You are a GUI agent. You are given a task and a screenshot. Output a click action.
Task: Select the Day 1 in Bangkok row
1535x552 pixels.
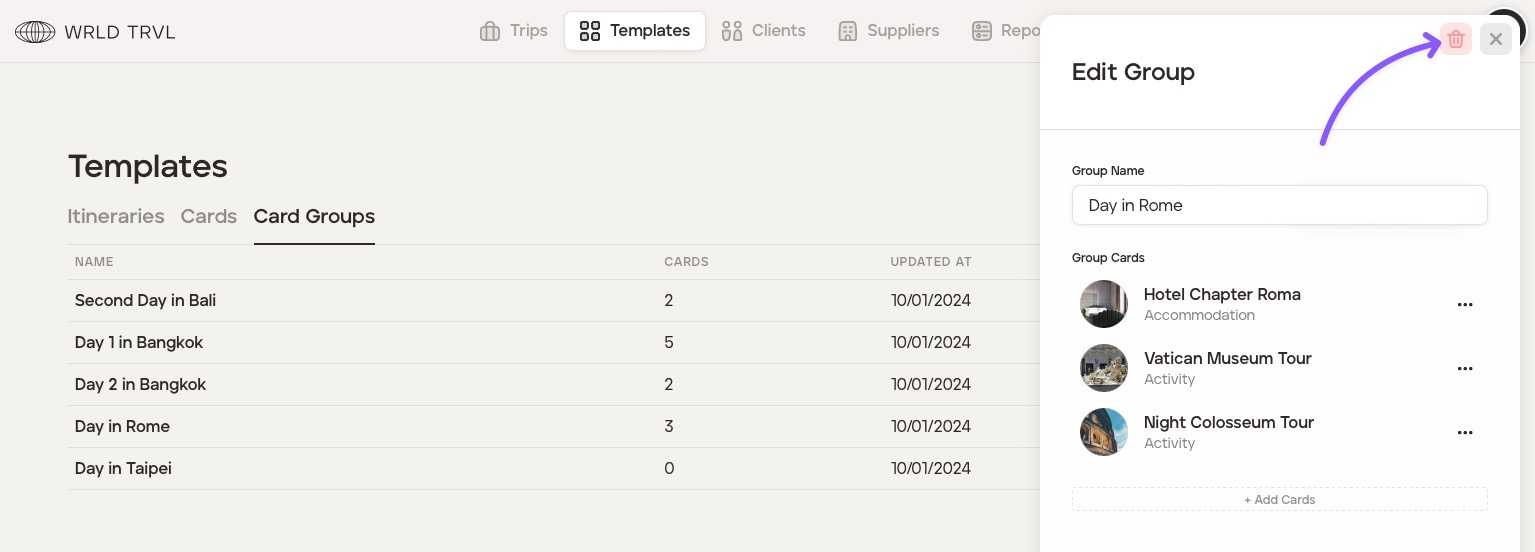(139, 342)
